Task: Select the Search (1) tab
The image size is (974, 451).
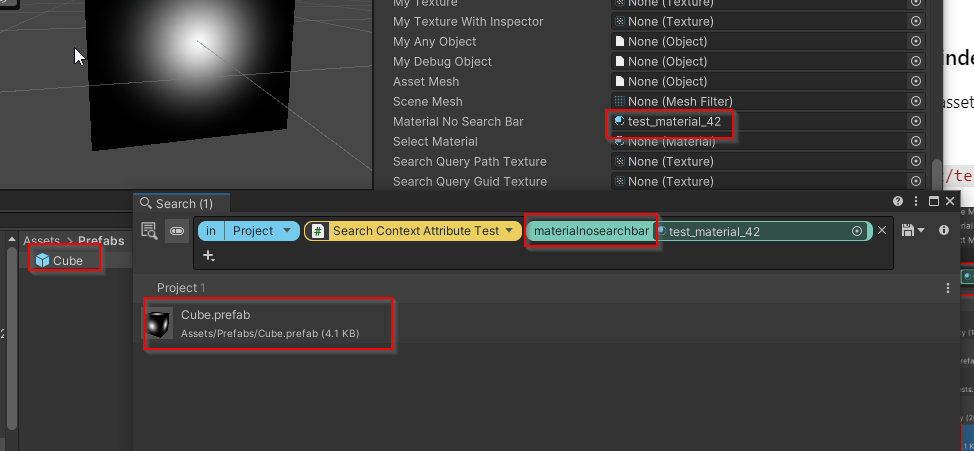Action: coord(178,203)
